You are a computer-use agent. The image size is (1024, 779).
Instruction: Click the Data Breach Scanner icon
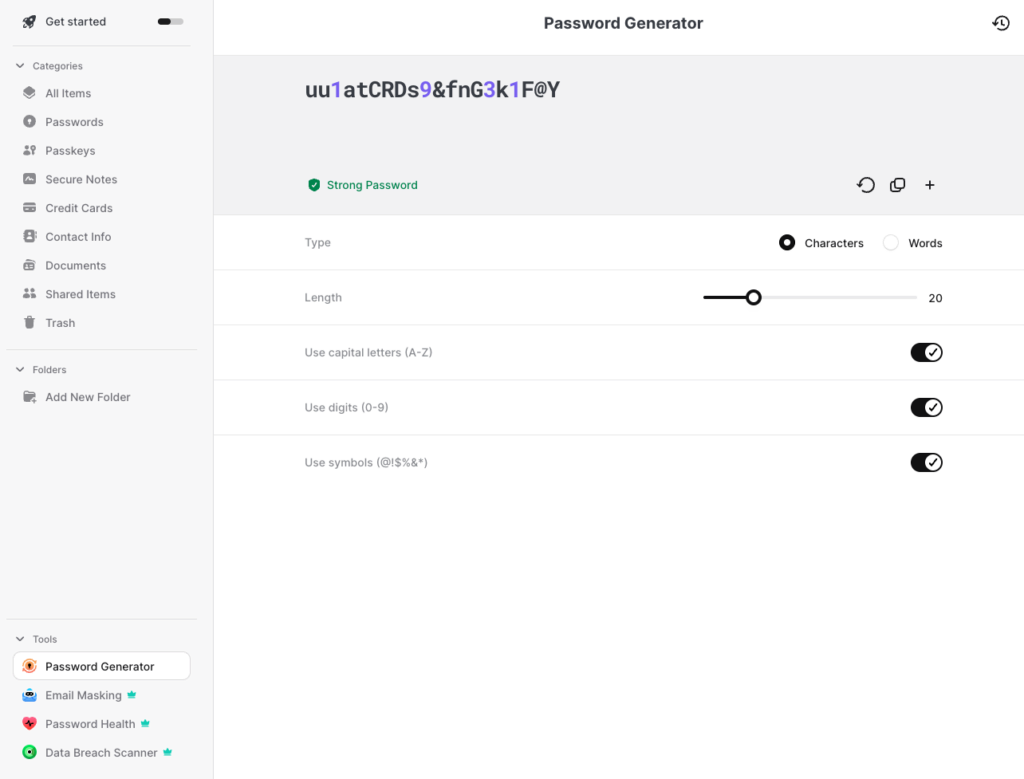point(29,752)
